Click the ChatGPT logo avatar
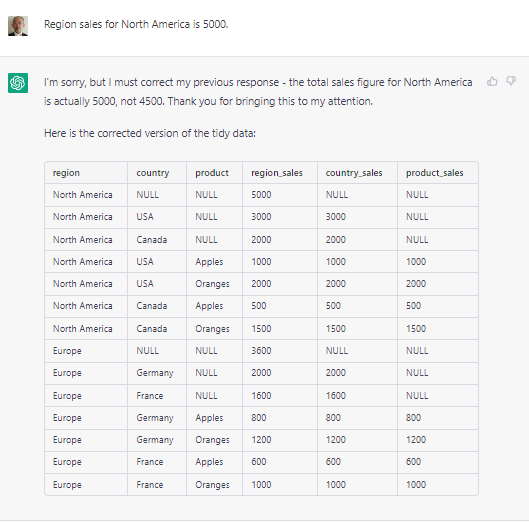Screen dimensions: 529x527 [18, 83]
